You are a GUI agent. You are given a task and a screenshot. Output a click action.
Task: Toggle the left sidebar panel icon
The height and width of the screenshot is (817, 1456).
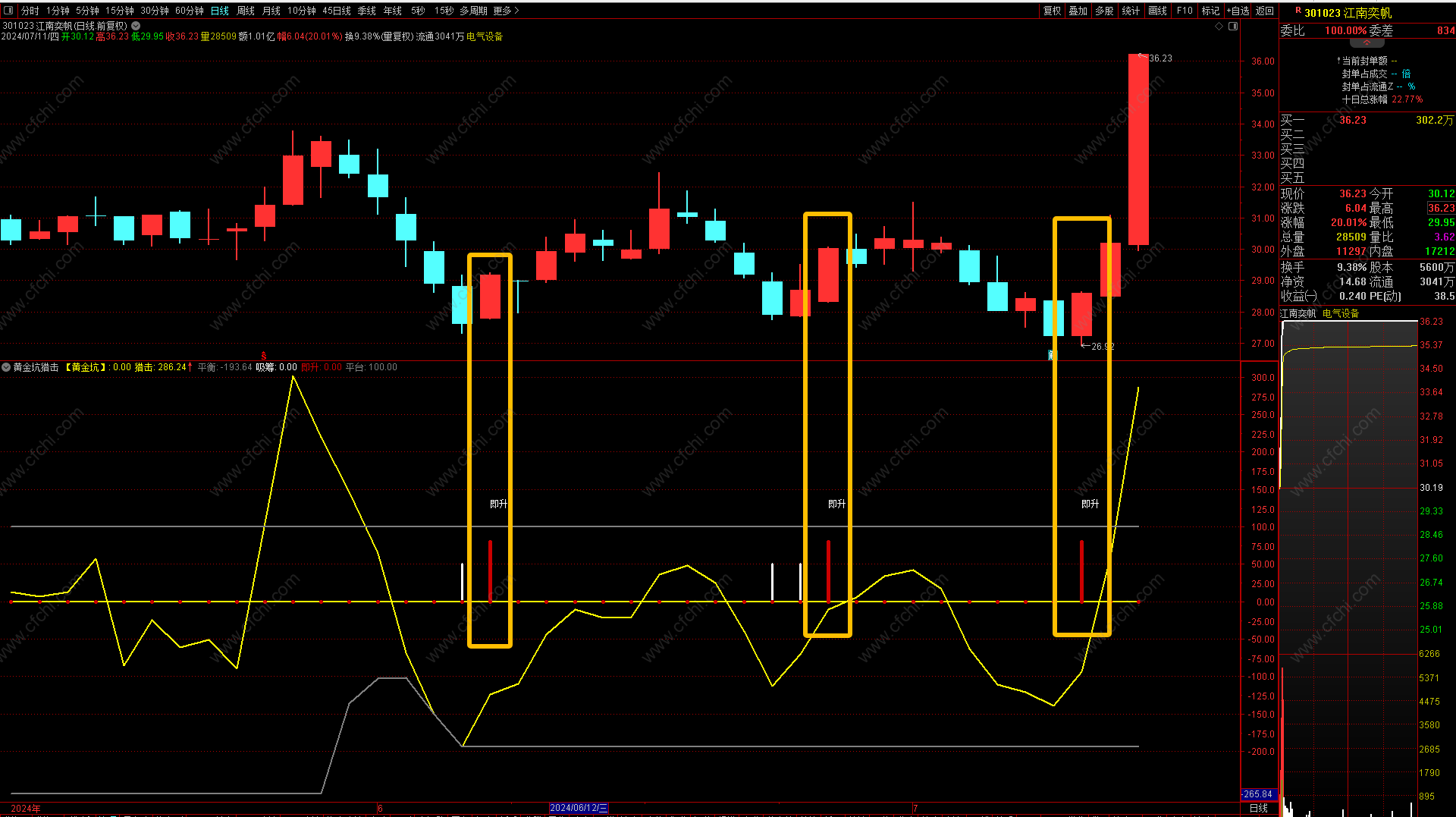tap(8, 11)
